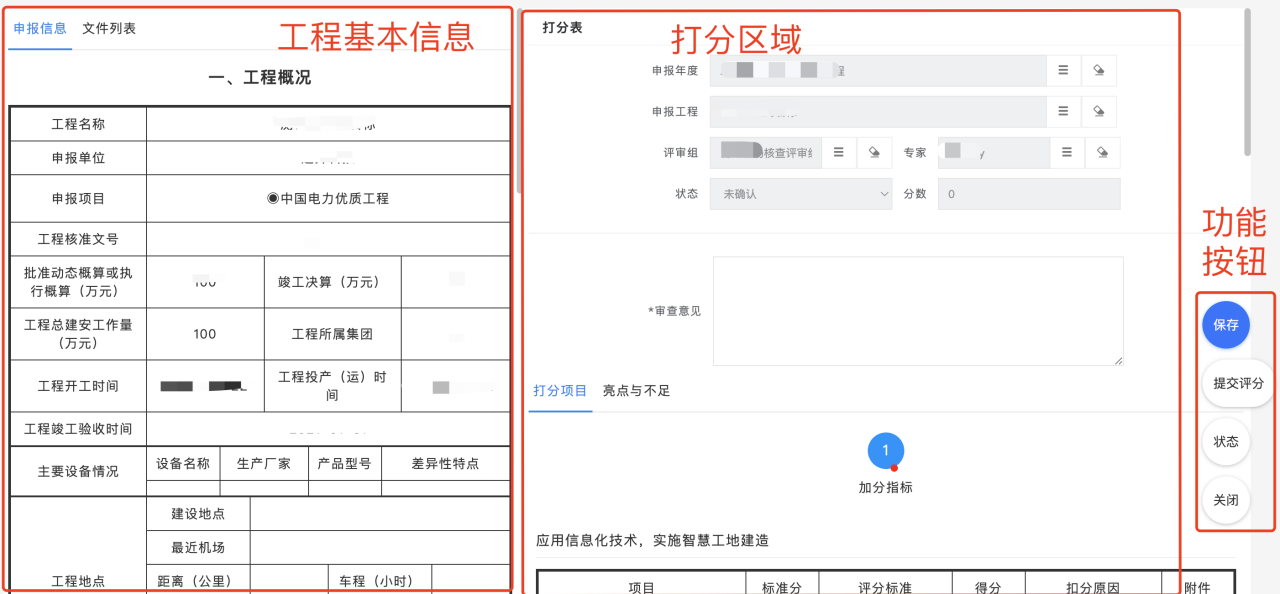Image resolution: width=1280 pixels, height=594 pixels.
Task: Click the 工程总建安工作量 cell
Action: pyautogui.click(x=78, y=334)
